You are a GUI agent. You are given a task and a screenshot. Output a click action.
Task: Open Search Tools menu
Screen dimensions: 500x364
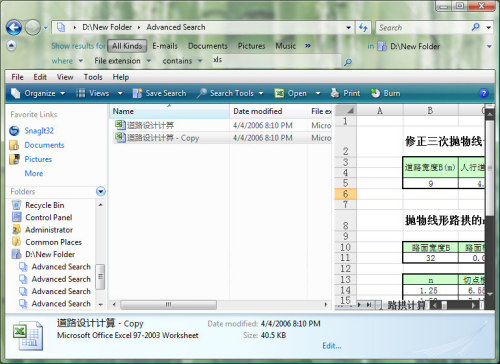pyautogui.click(x=230, y=93)
